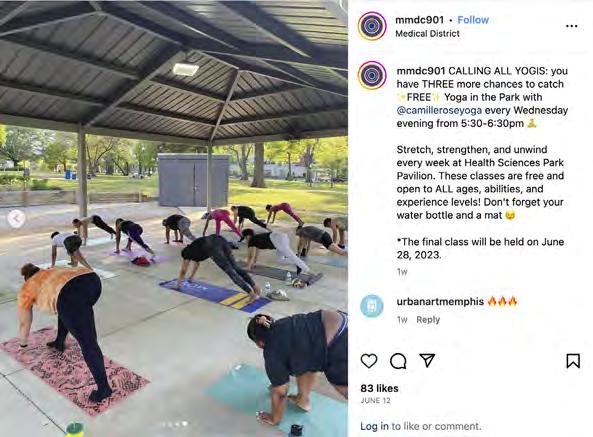Click the mmdc901 avatar beside the caption

(x=373, y=75)
